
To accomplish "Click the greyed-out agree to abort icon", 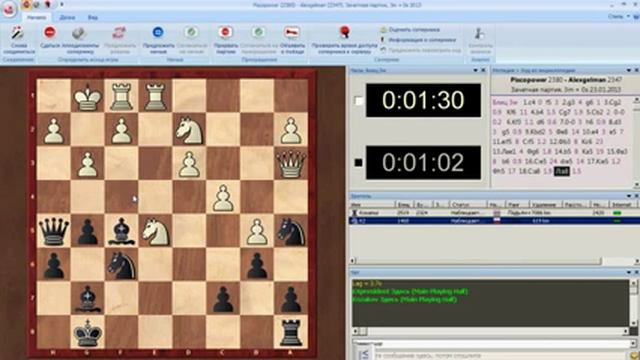I will [258, 32].
